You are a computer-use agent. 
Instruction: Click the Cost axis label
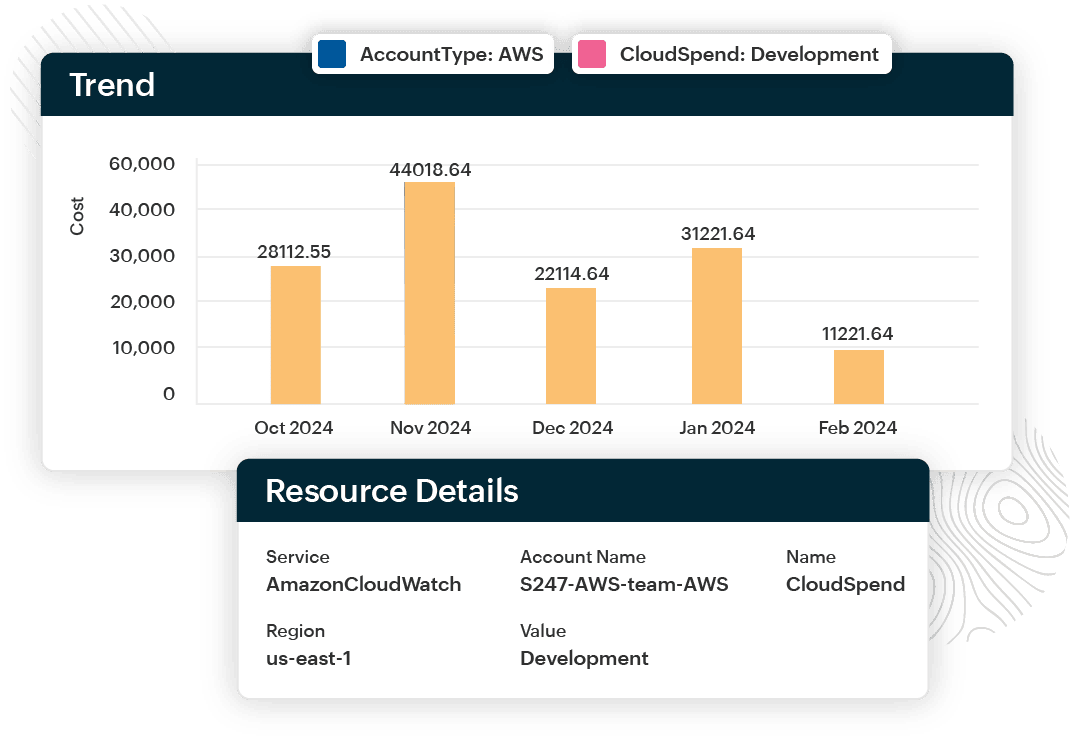79,214
